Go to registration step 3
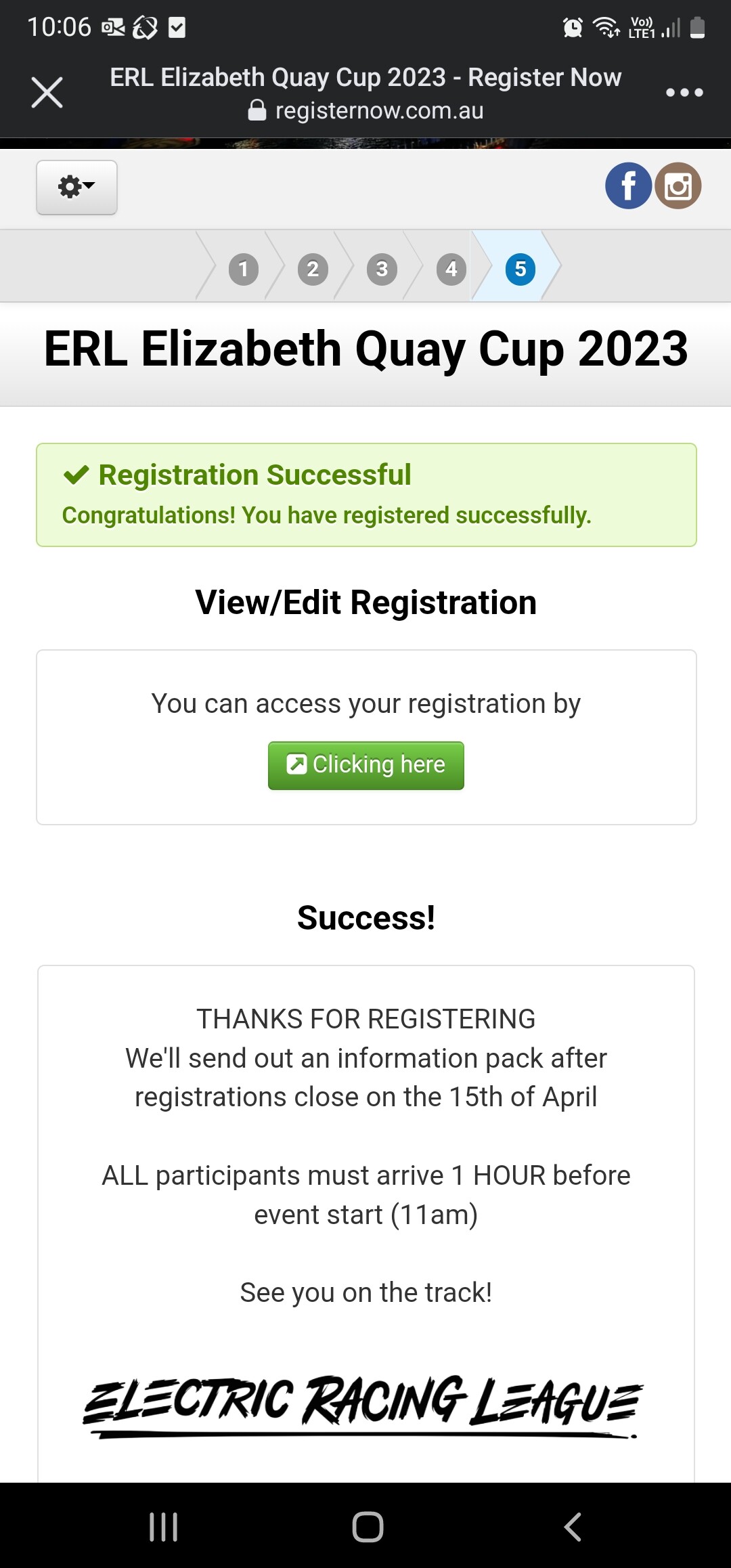Screen dimensions: 731x1568 [x=382, y=269]
